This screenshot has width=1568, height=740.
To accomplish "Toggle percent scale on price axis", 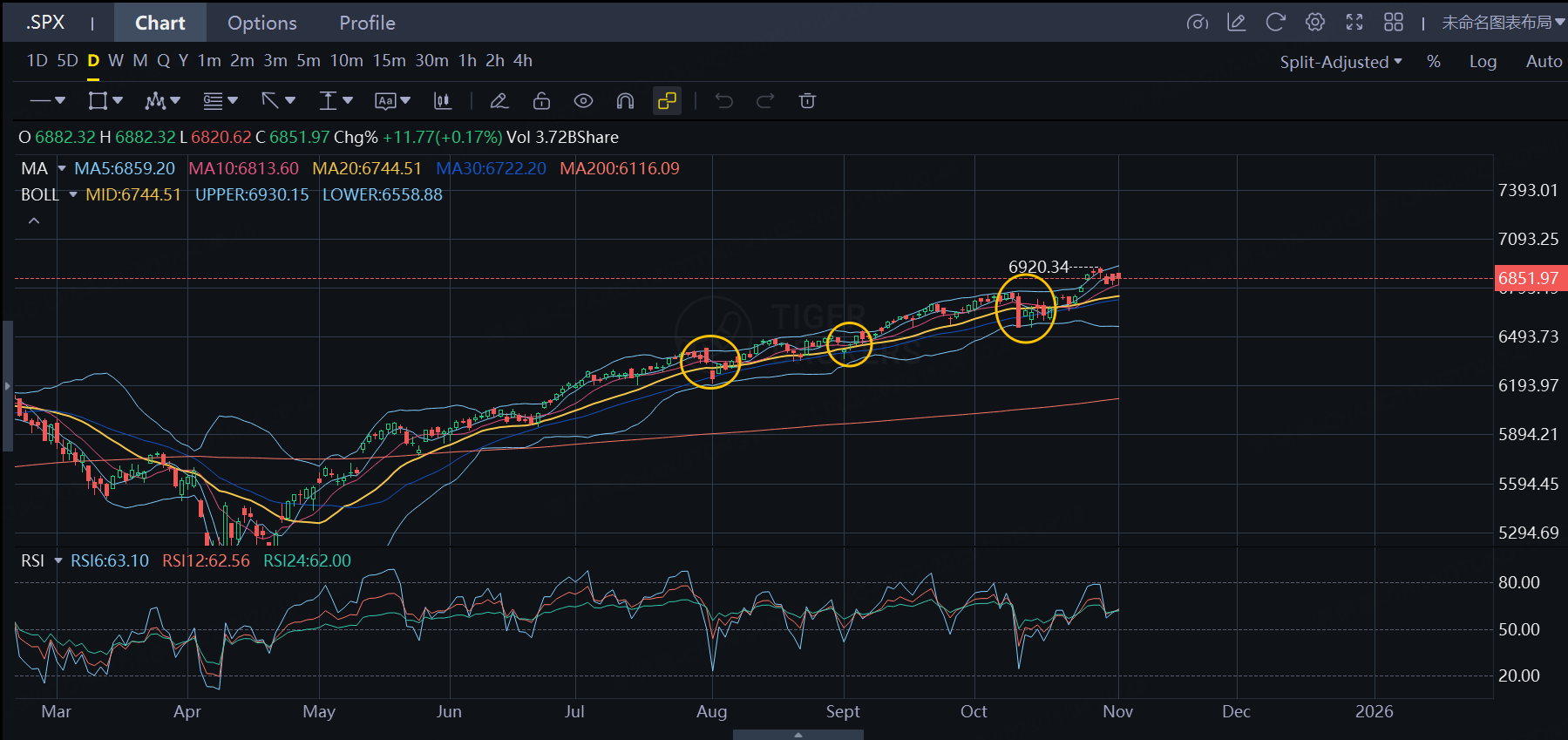I will [x=1433, y=62].
